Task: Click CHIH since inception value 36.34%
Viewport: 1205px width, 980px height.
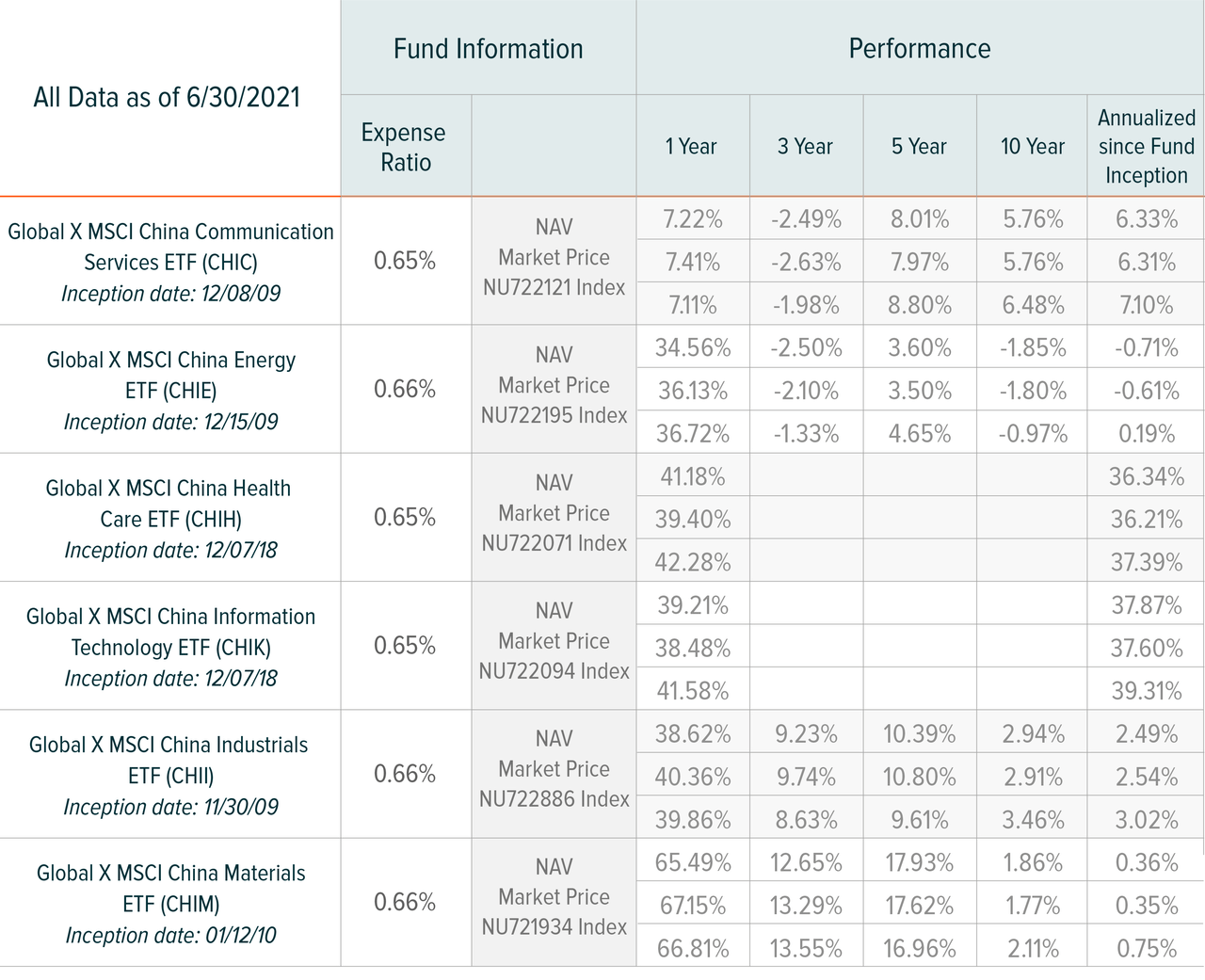Action: pyautogui.click(x=1147, y=476)
